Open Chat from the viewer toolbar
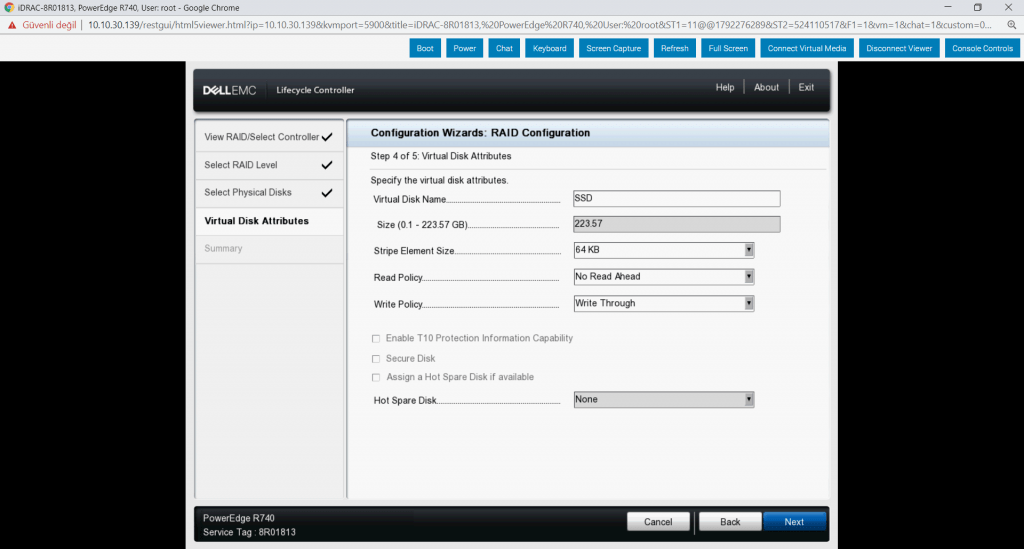The width and height of the screenshot is (1024, 549). coord(504,48)
